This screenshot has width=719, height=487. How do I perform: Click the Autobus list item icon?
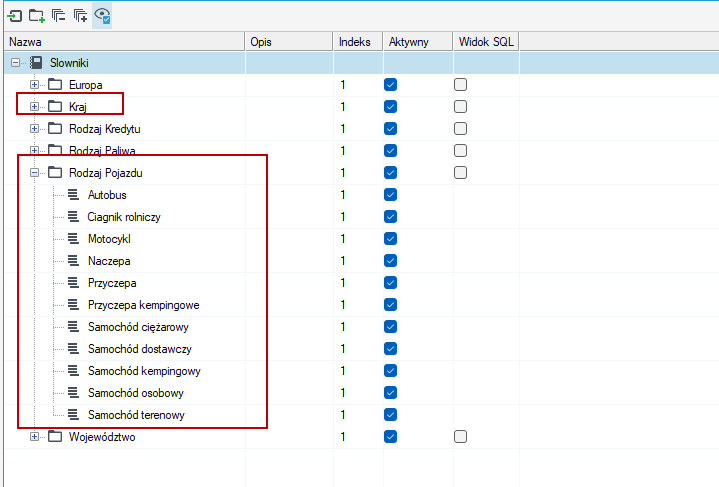click(x=73, y=194)
